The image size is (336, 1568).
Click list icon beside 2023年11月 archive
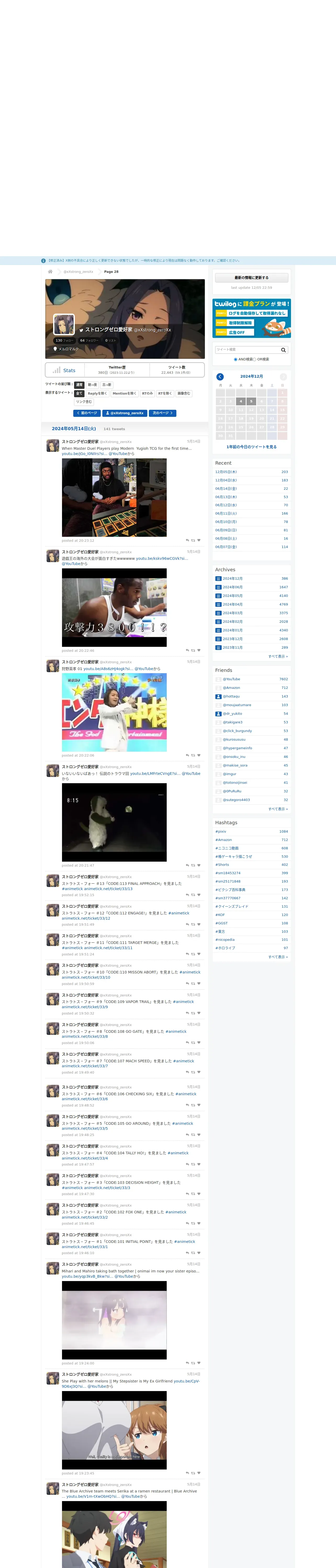coord(218,648)
